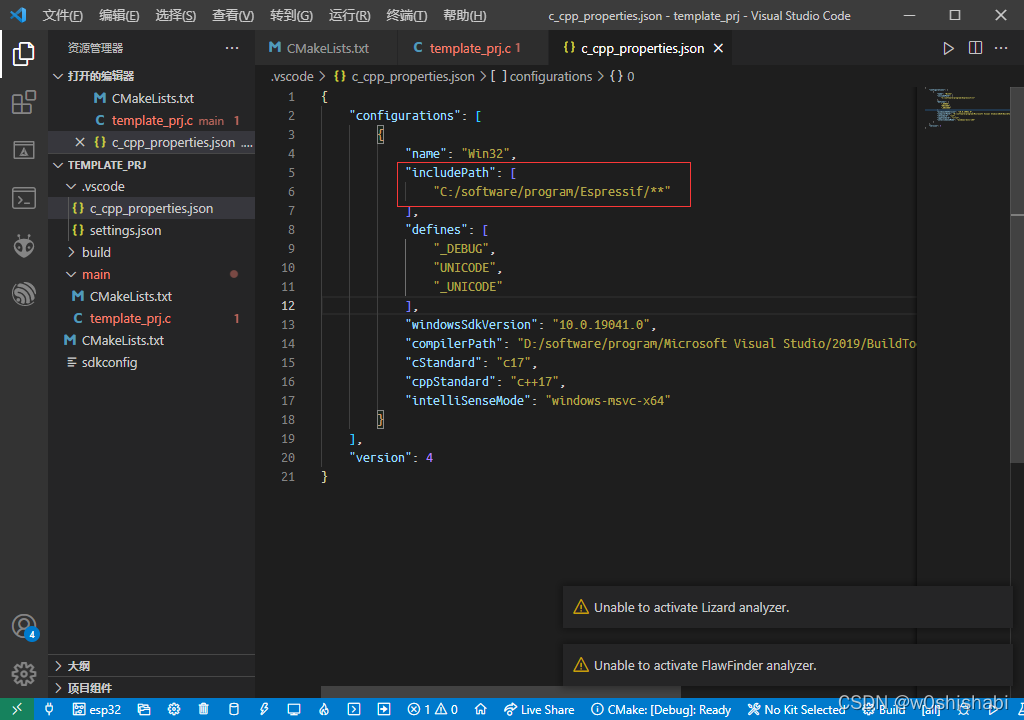Viewport: 1024px width, 720px height.
Task: Click the .vscode breadcrumb segment
Action: (293, 76)
